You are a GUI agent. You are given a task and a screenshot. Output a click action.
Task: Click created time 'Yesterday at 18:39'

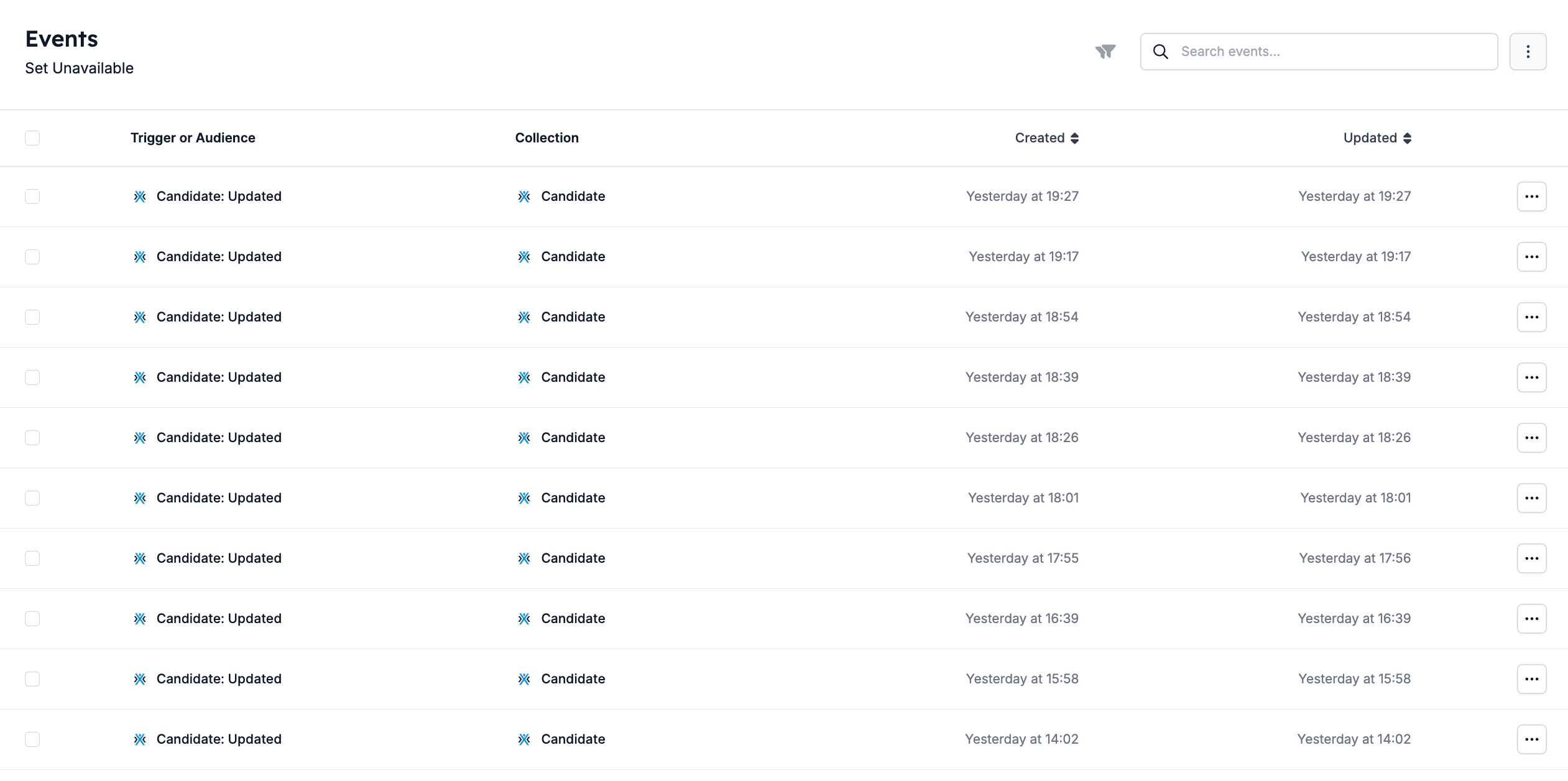(x=1022, y=377)
